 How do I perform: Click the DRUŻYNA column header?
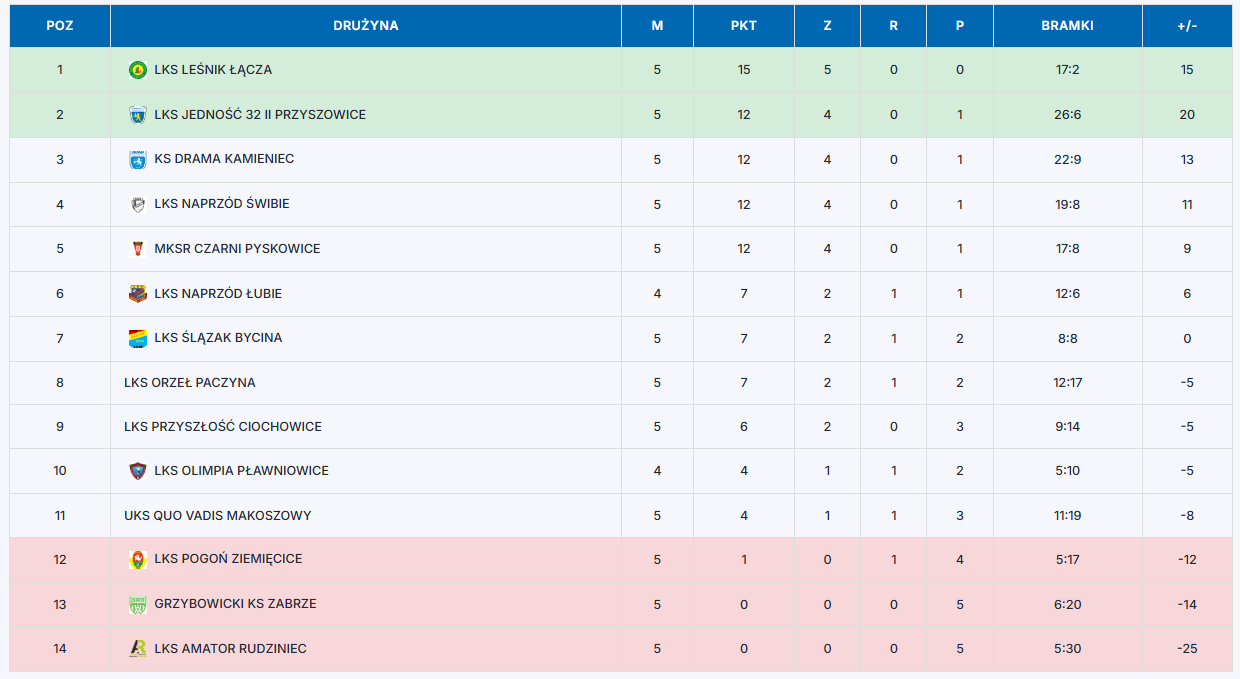366,26
